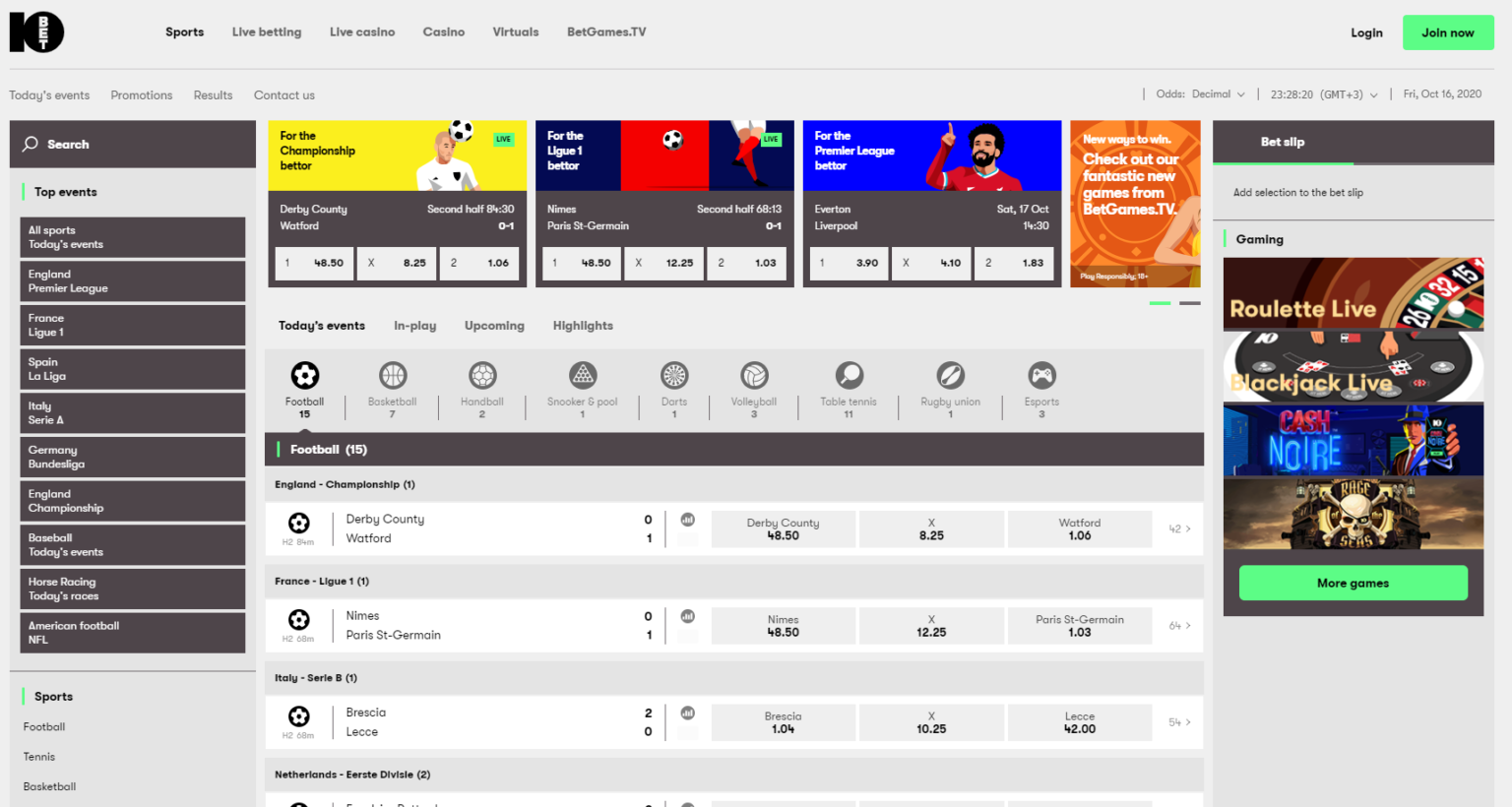Open the GMT+3 timezone dropdown

(x=1324, y=94)
